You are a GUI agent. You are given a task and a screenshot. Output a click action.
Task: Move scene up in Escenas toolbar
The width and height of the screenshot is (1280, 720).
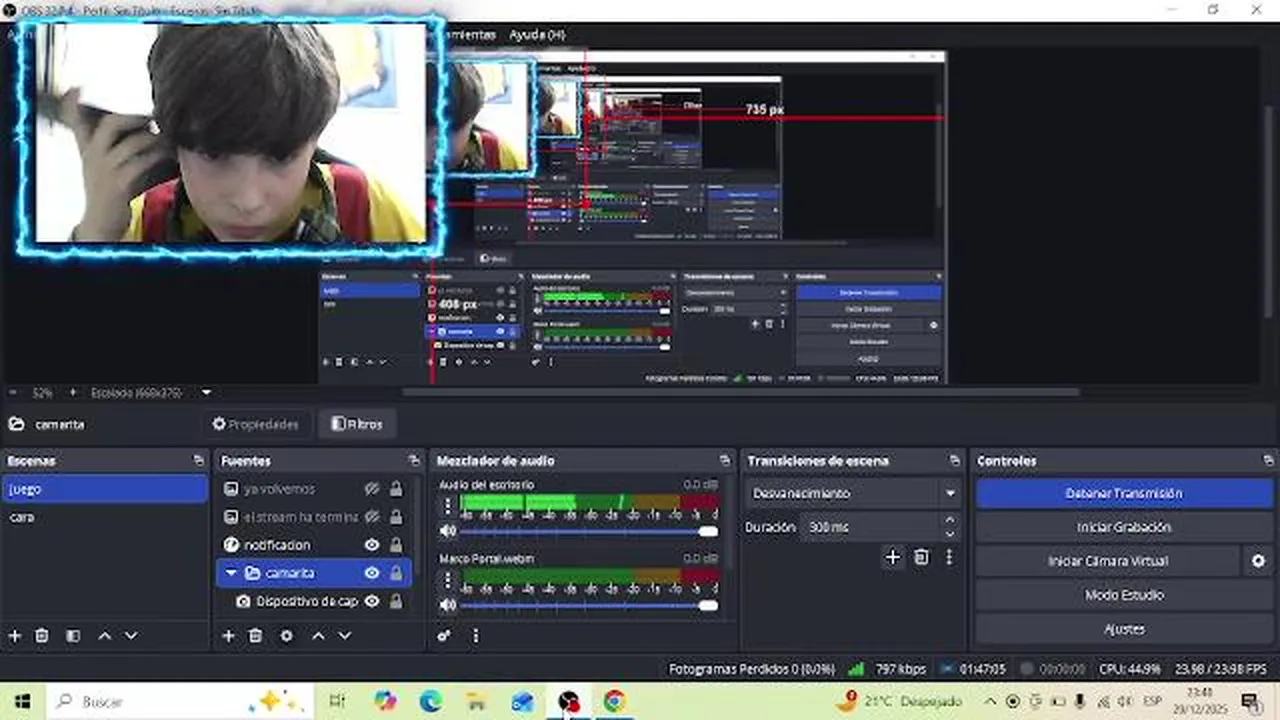point(104,636)
